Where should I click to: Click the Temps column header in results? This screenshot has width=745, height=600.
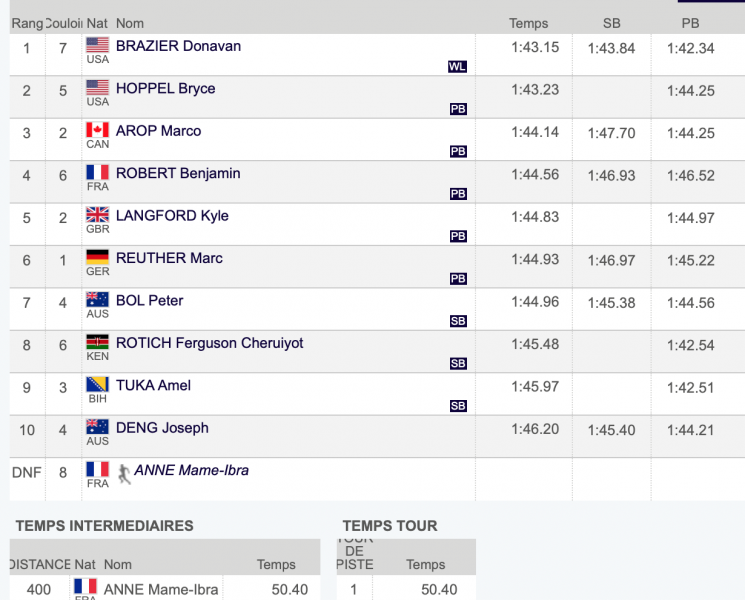(x=528, y=23)
